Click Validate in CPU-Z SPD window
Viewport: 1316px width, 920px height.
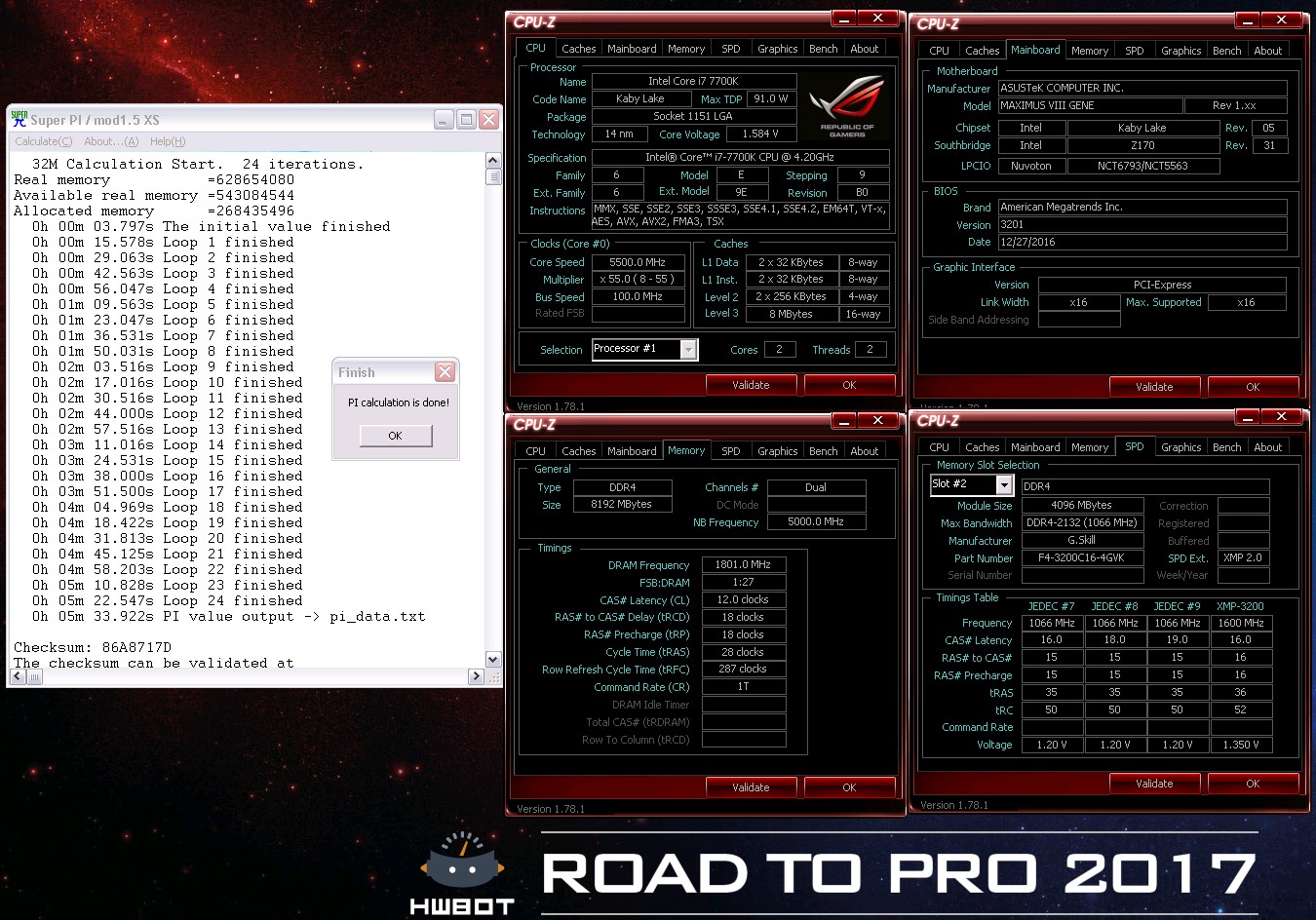point(1154,784)
